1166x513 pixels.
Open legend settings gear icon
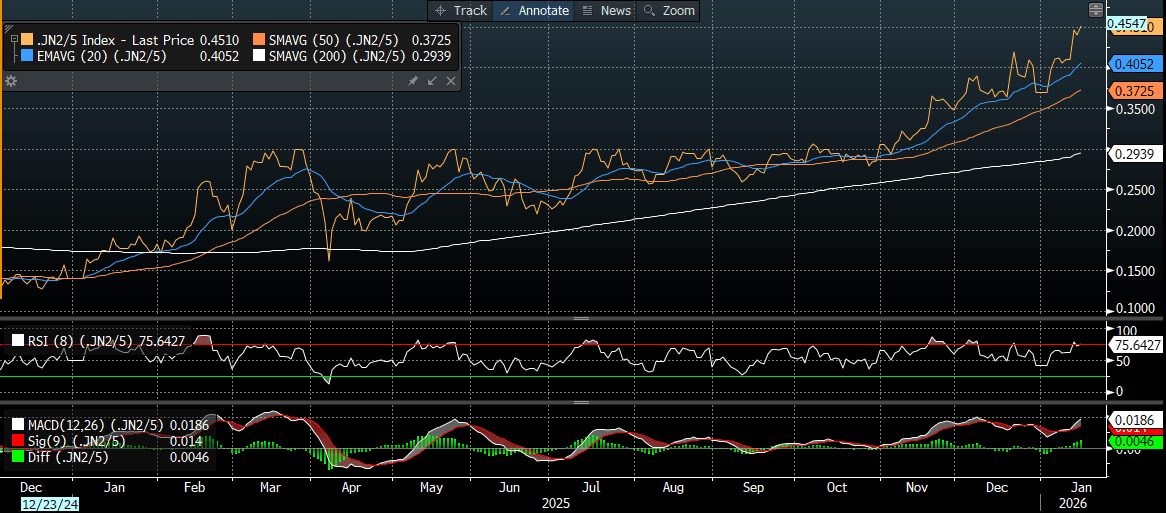pyautogui.click(x=11, y=80)
